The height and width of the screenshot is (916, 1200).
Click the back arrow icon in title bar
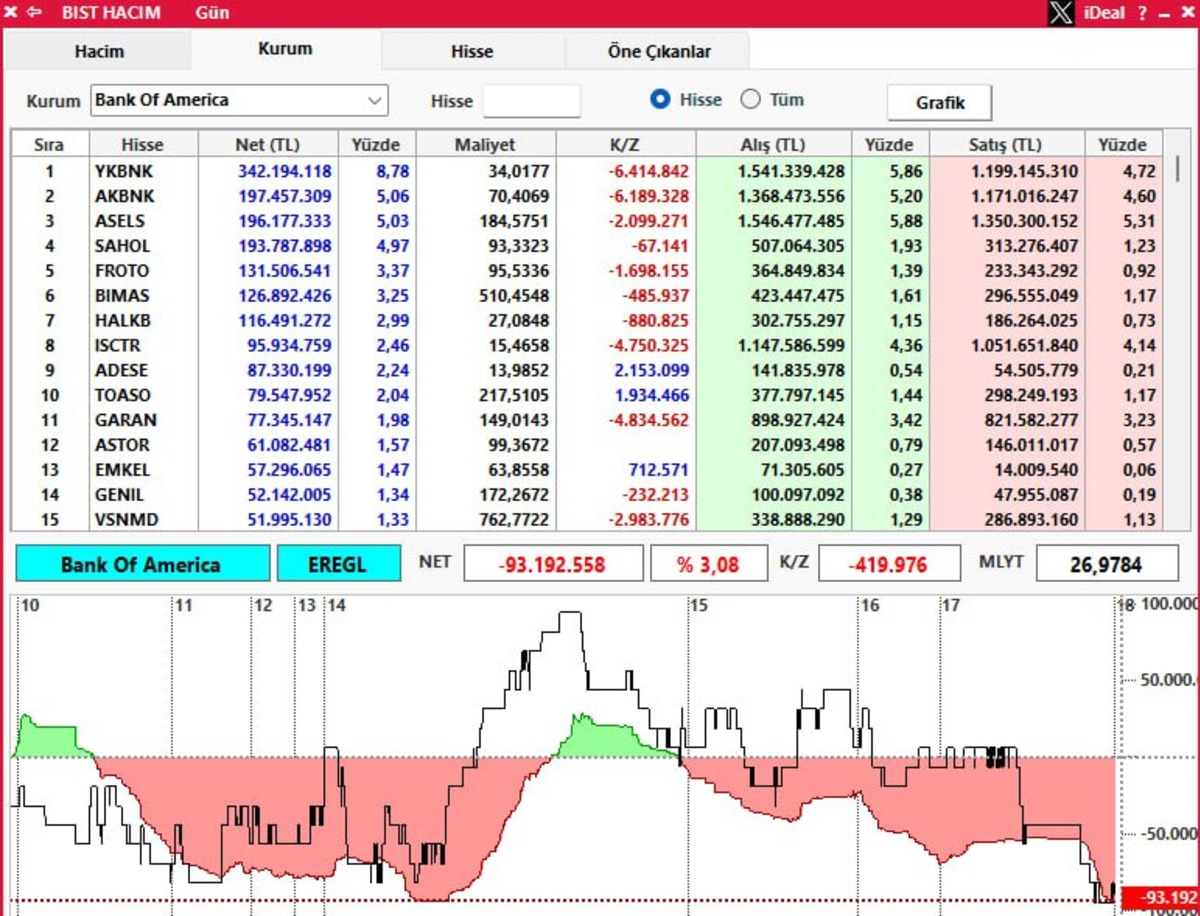[x=34, y=13]
